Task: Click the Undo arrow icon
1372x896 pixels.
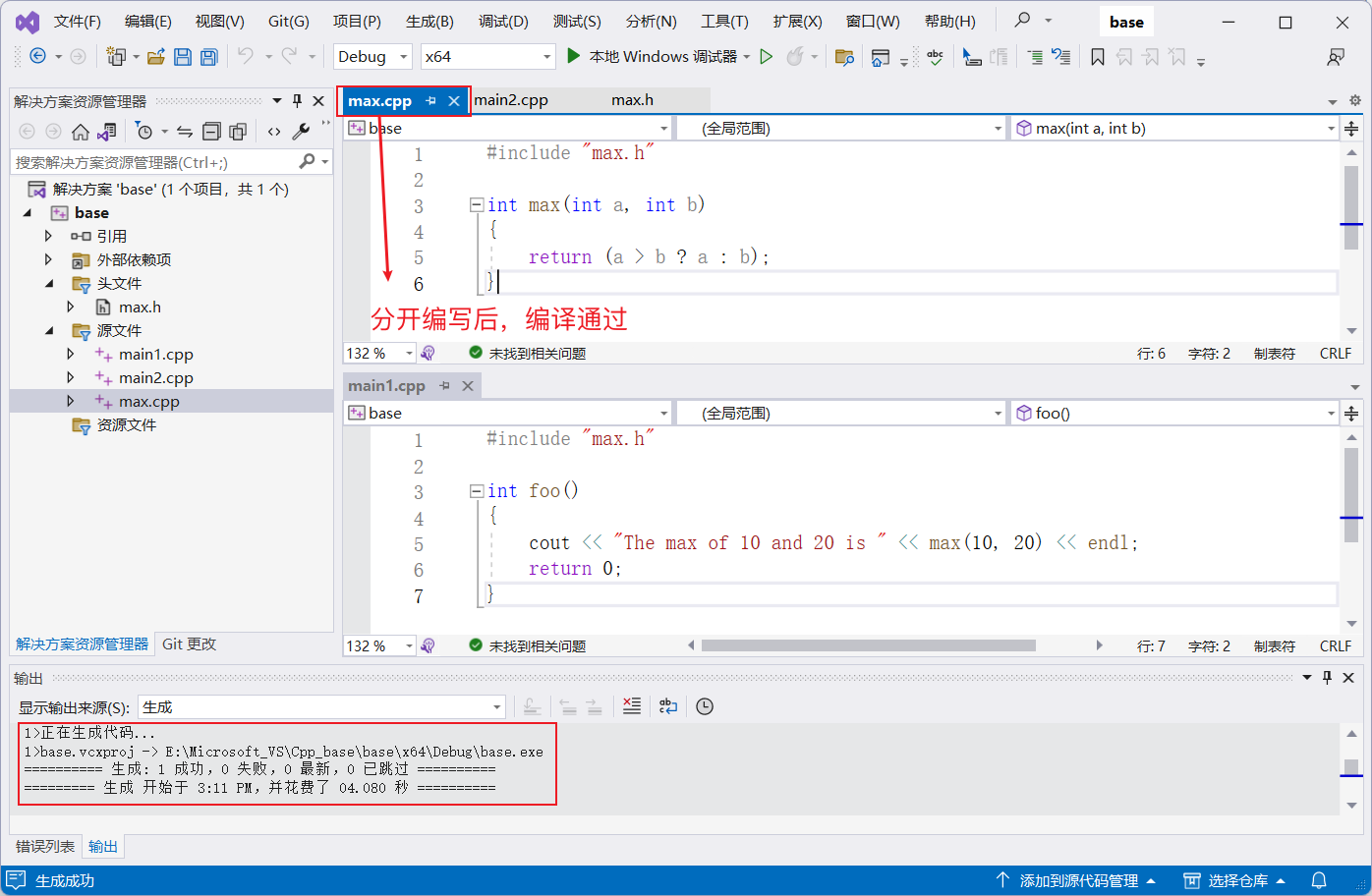Action: click(x=246, y=57)
